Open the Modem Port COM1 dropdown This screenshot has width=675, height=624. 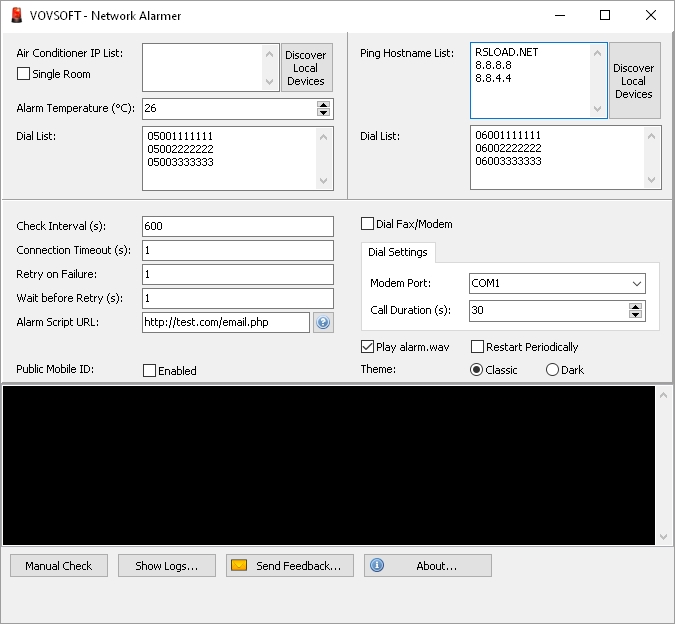[x=557, y=284]
